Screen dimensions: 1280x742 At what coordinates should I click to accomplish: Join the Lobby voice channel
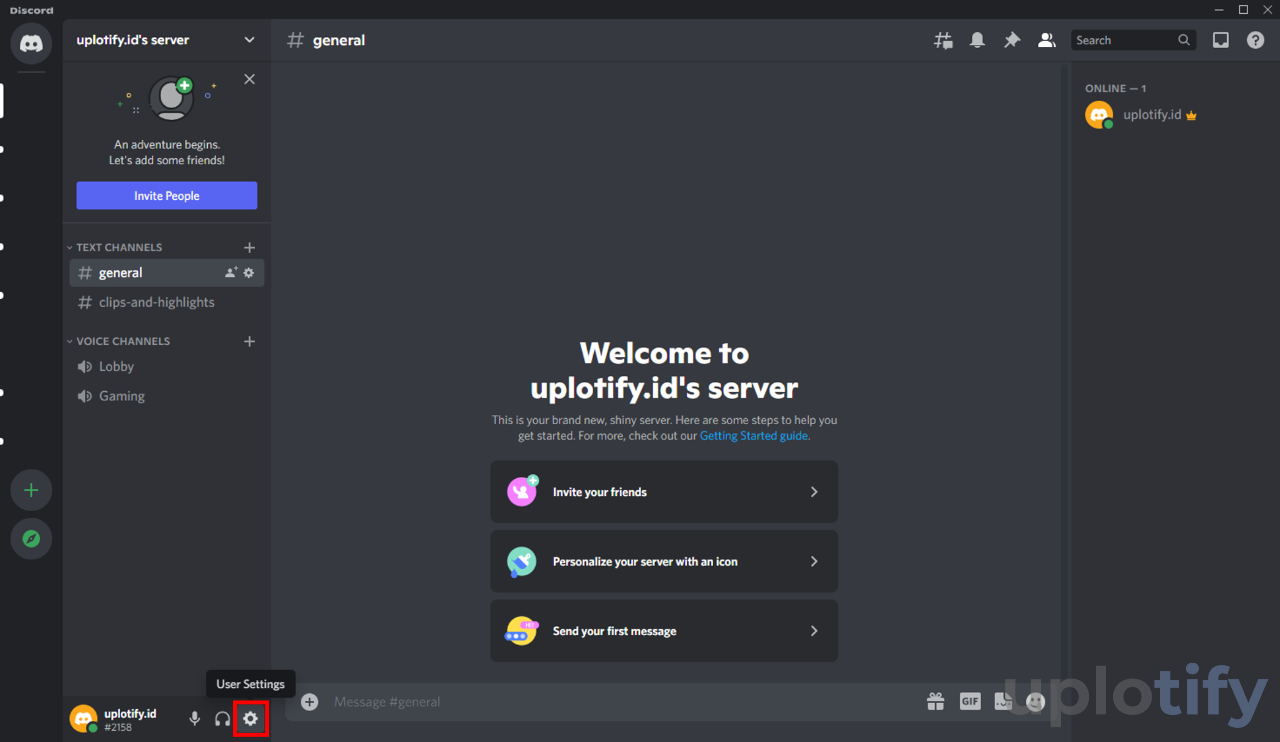tap(167, 367)
